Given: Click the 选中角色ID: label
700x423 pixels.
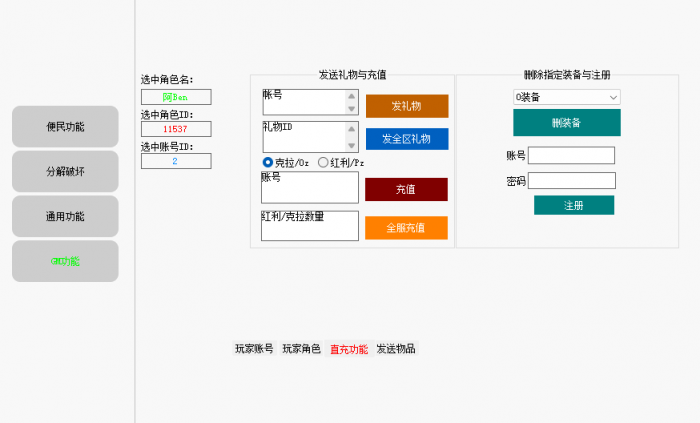Looking at the screenshot, I should tap(167, 115).
